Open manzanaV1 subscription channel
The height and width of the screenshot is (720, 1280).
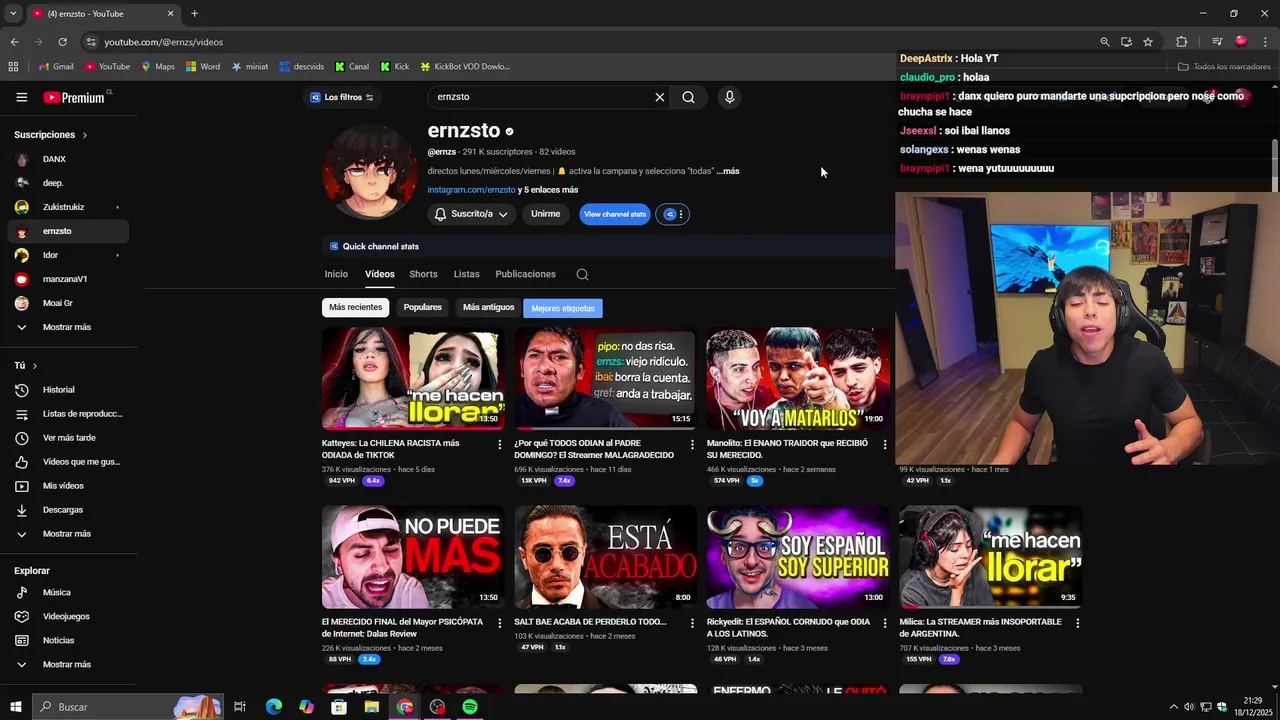click(68, 279)
